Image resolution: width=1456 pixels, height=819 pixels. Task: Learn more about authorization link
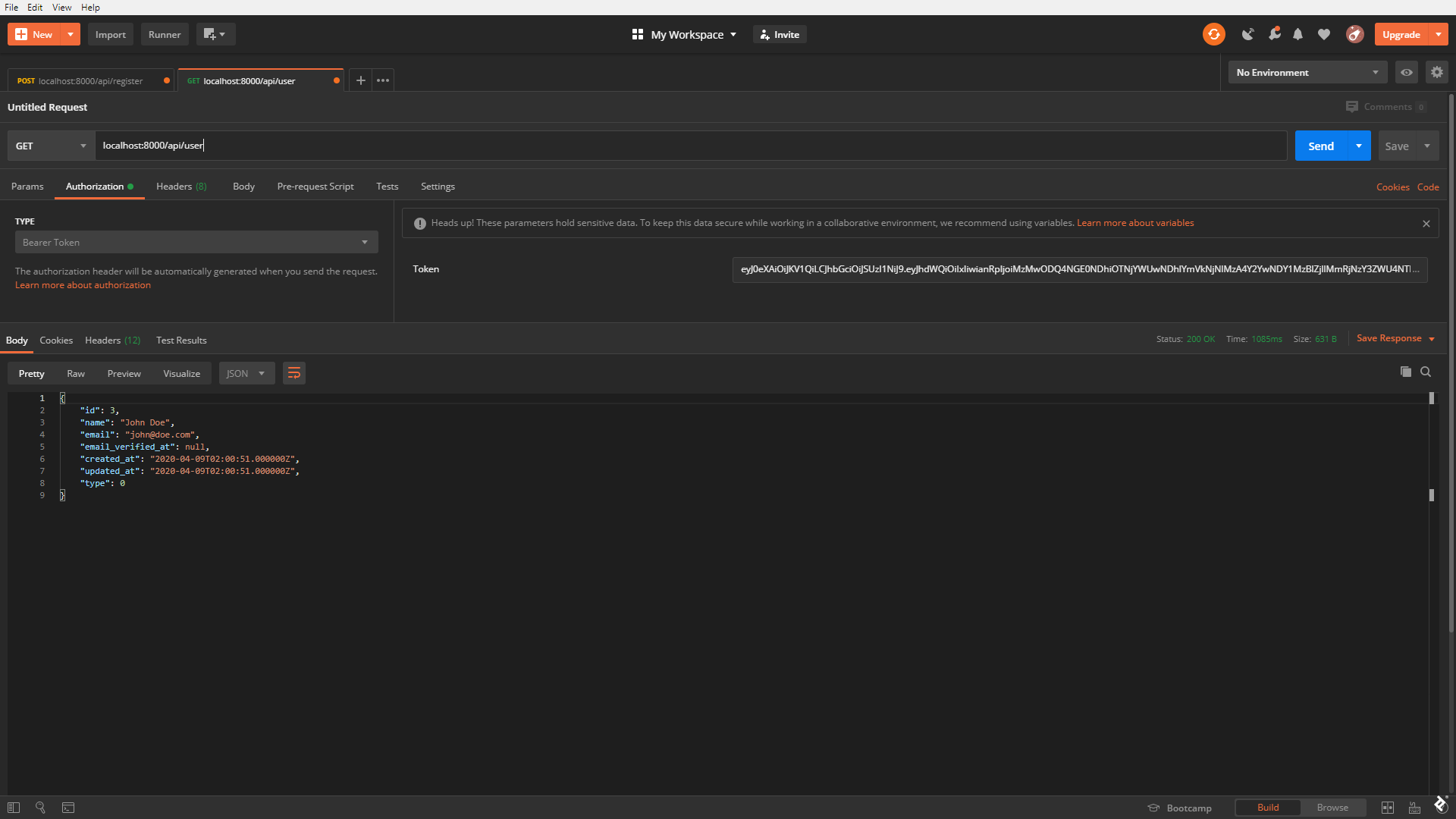(x=82, y=284)
